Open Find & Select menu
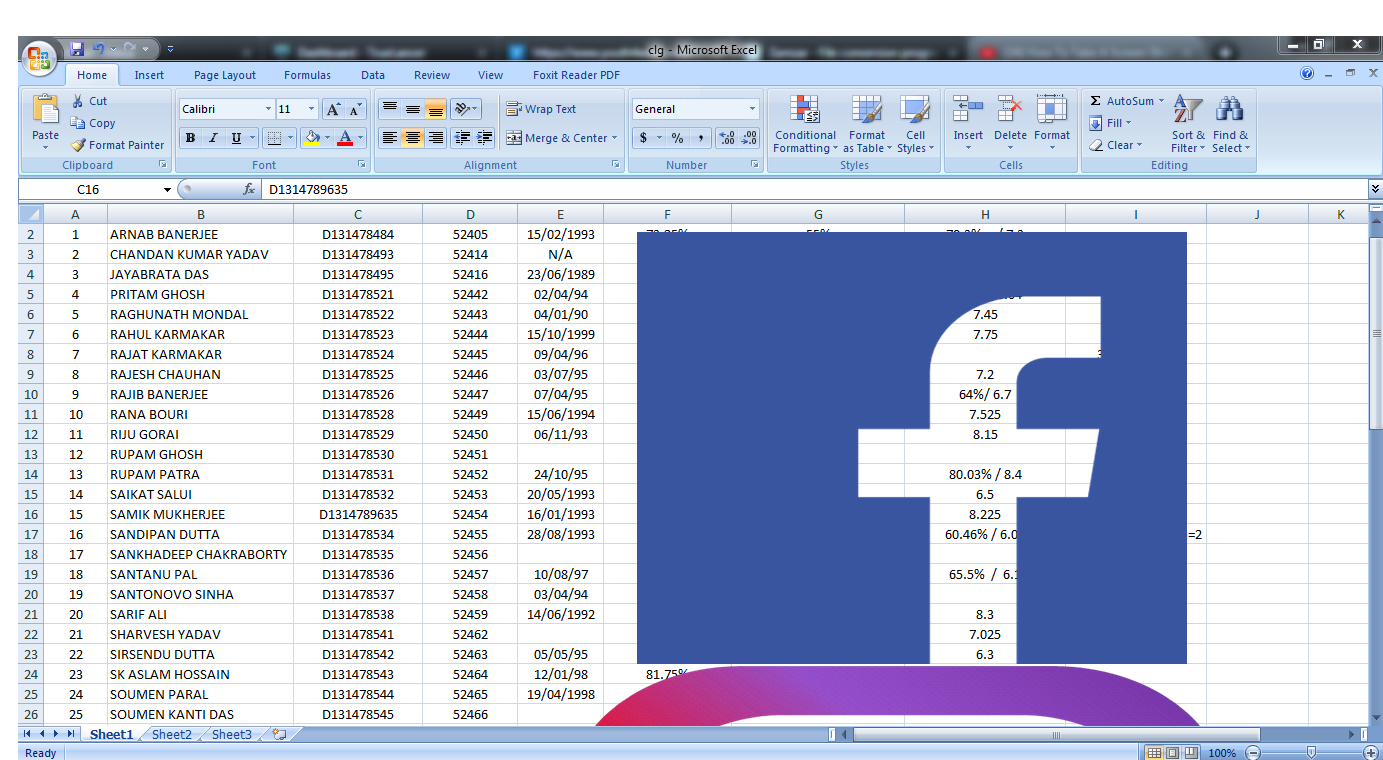This screenshot has height=760, width=1383. click(1230, 124)
